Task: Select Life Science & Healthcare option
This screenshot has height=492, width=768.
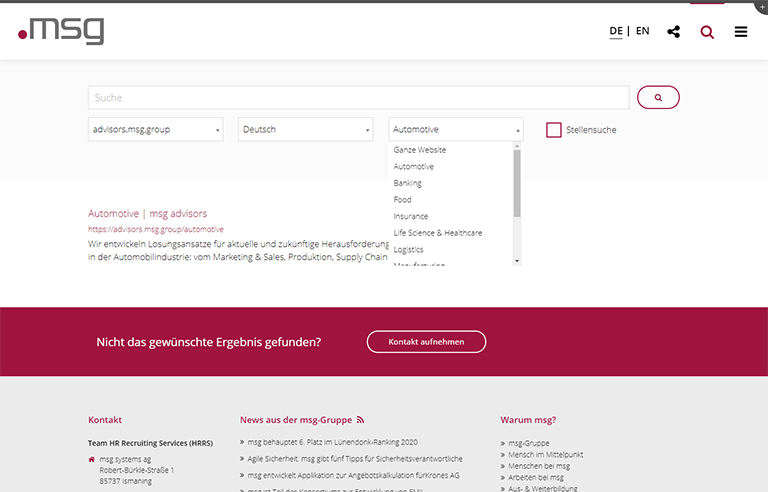Action: pos(438,233)
